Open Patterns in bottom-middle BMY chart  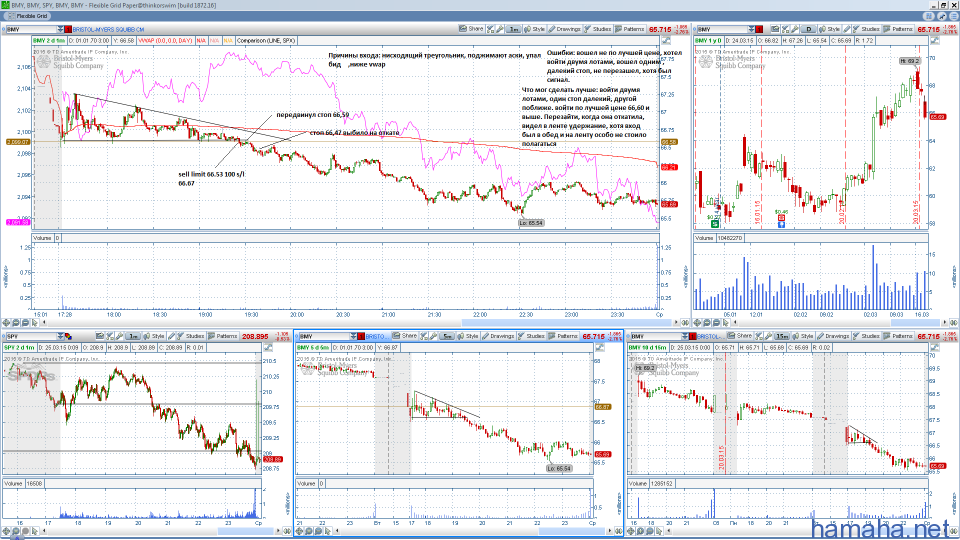point(564,336)
